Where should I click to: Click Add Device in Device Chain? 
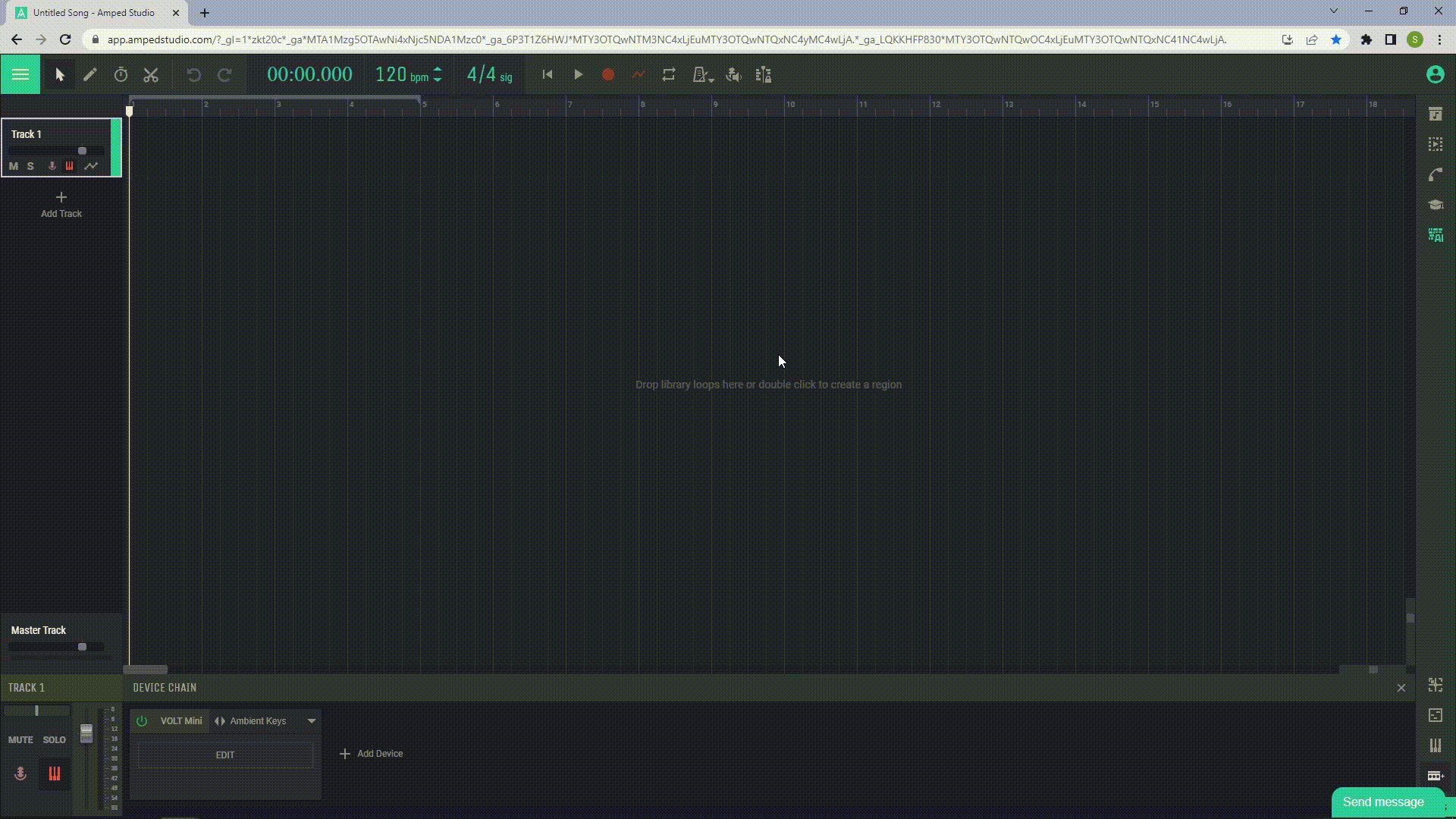click(371, 754)
